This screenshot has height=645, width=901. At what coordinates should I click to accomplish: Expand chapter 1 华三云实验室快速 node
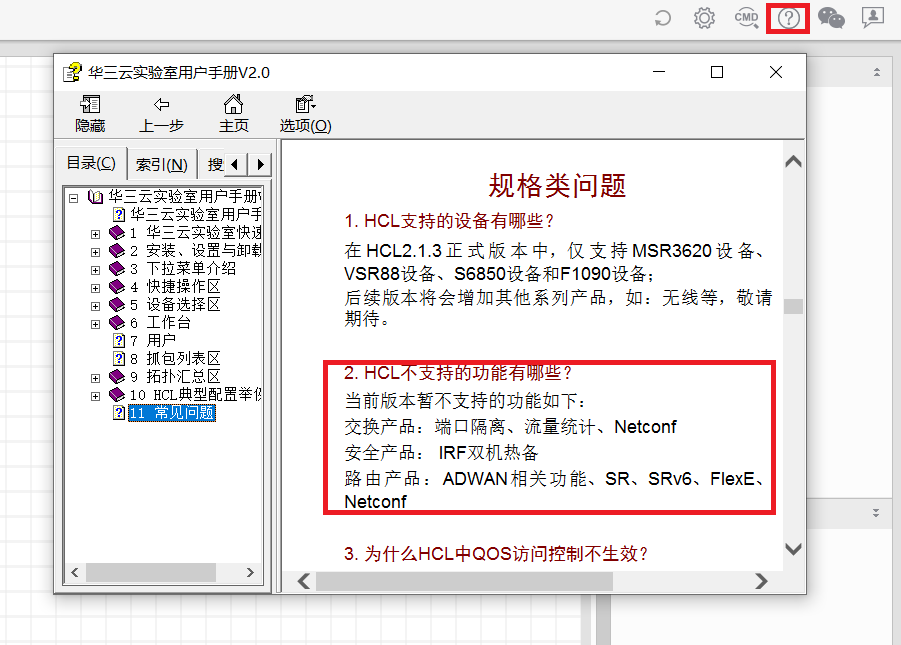pos(95,234)
